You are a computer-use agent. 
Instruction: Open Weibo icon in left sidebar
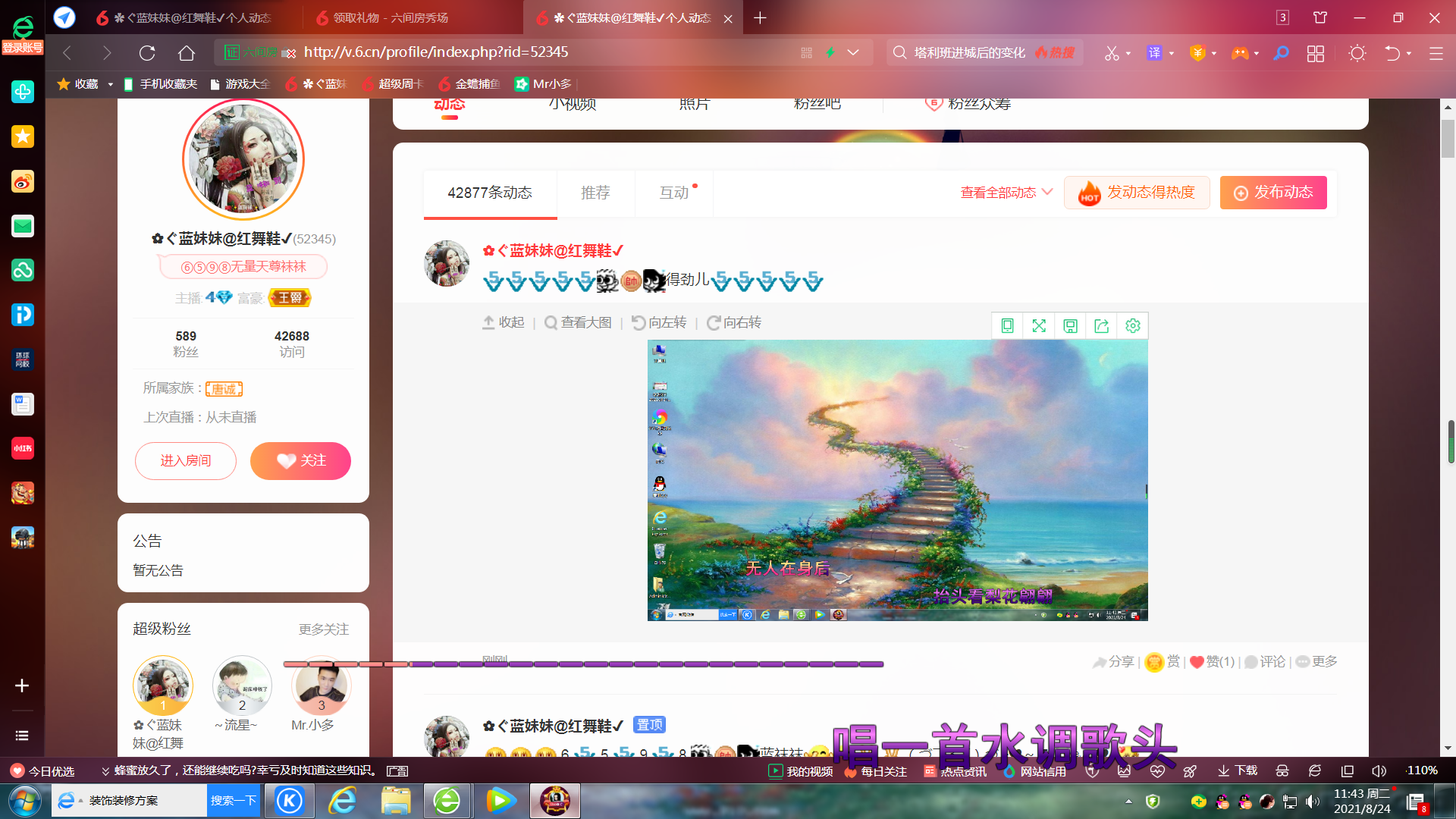click(x=23, y=182)
